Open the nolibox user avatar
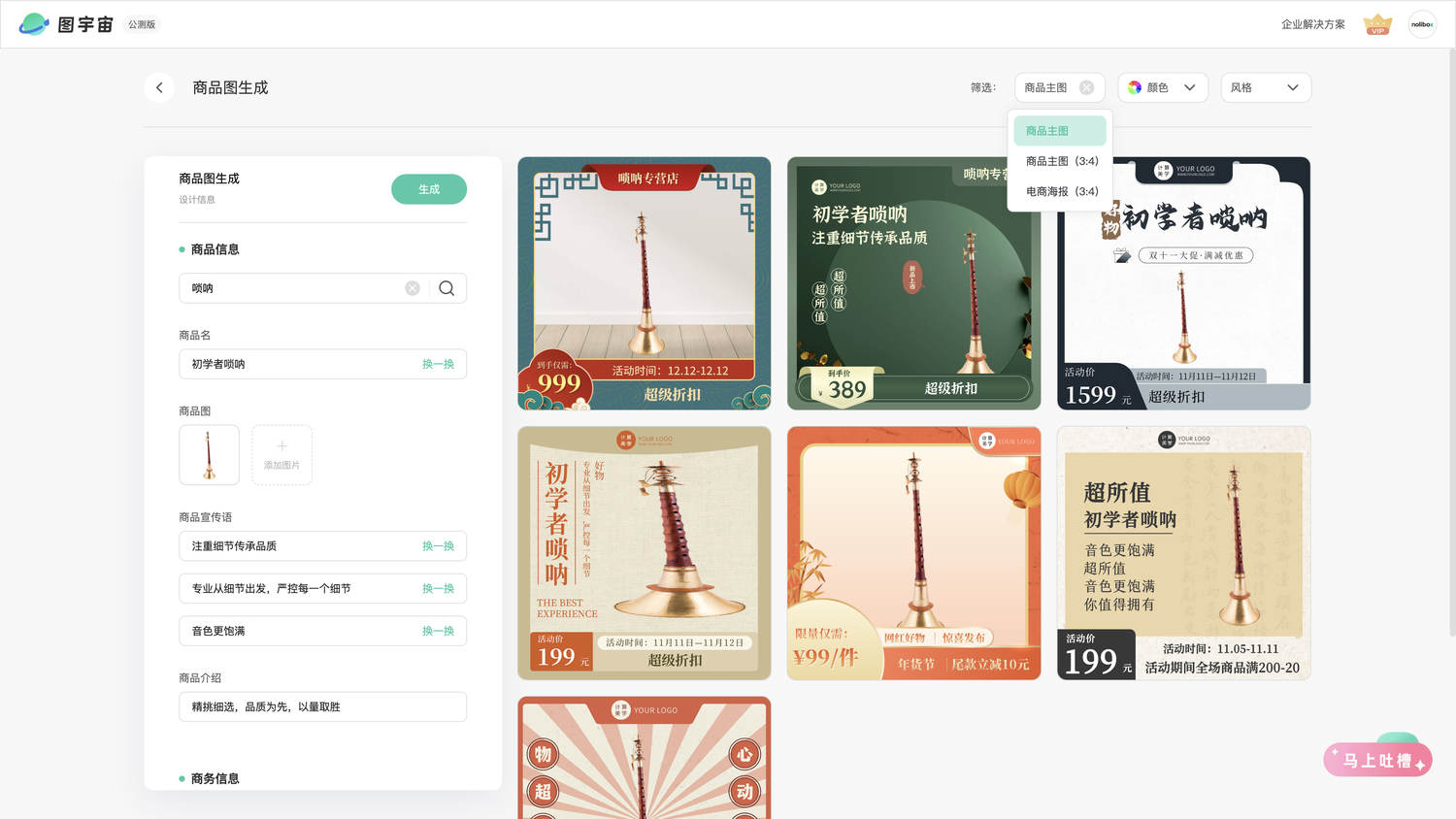1456x819 pixels. [x=1422, y=24]
